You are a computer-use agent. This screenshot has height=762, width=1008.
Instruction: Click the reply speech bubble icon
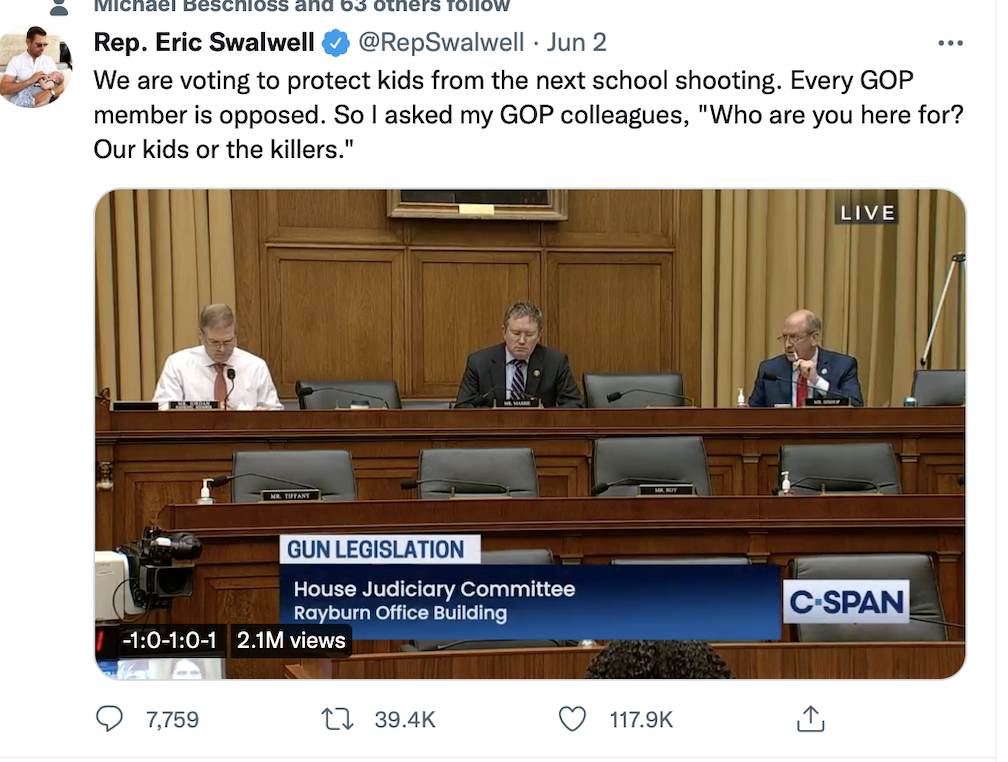coord(109,718)
